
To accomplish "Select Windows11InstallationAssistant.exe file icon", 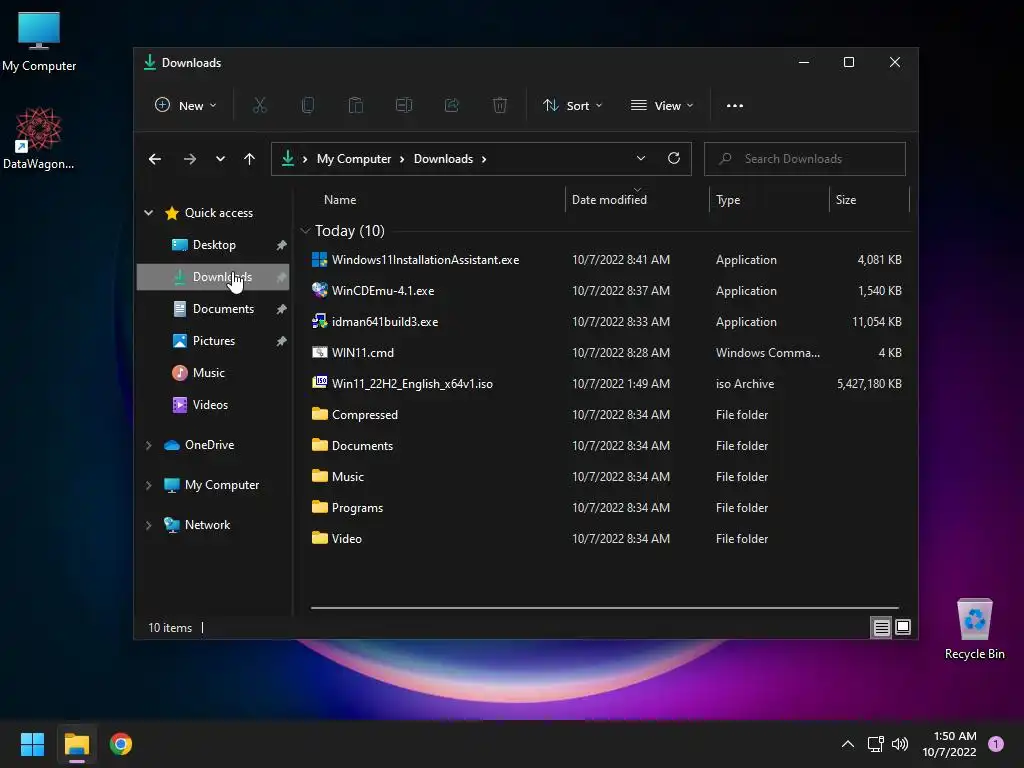I will [x=319, y=259].
